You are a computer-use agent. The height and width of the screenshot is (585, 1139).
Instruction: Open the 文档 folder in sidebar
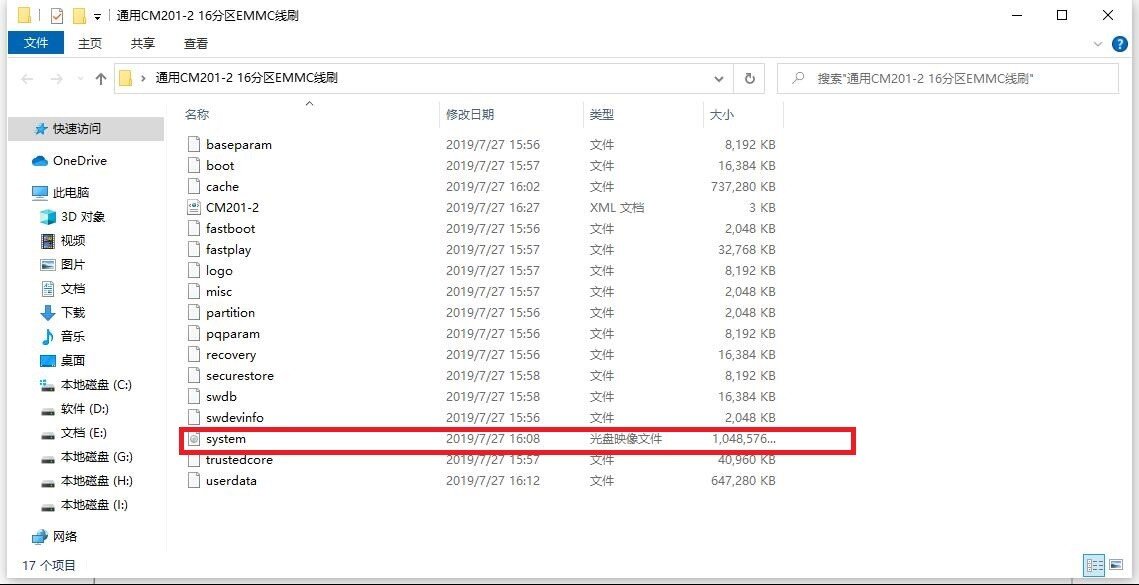pos(73,289)
